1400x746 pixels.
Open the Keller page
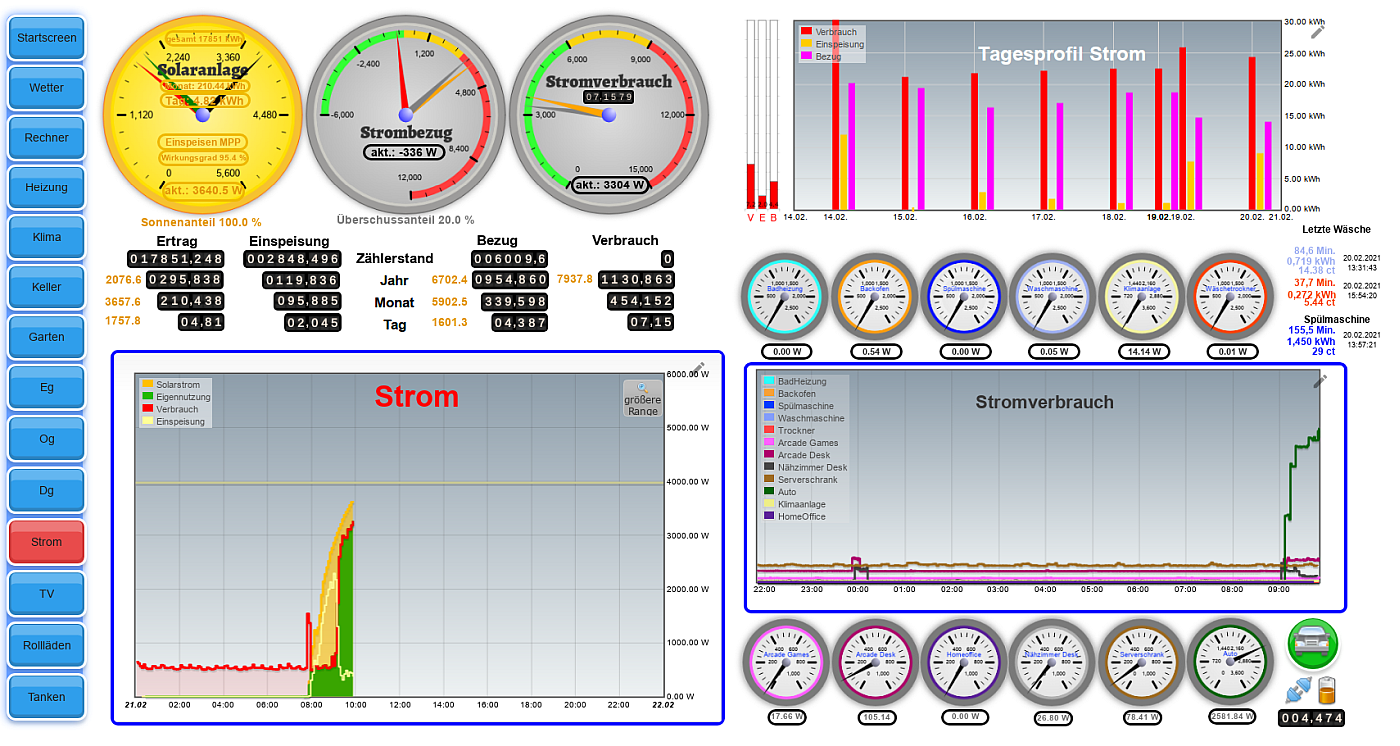pos(47,287)
